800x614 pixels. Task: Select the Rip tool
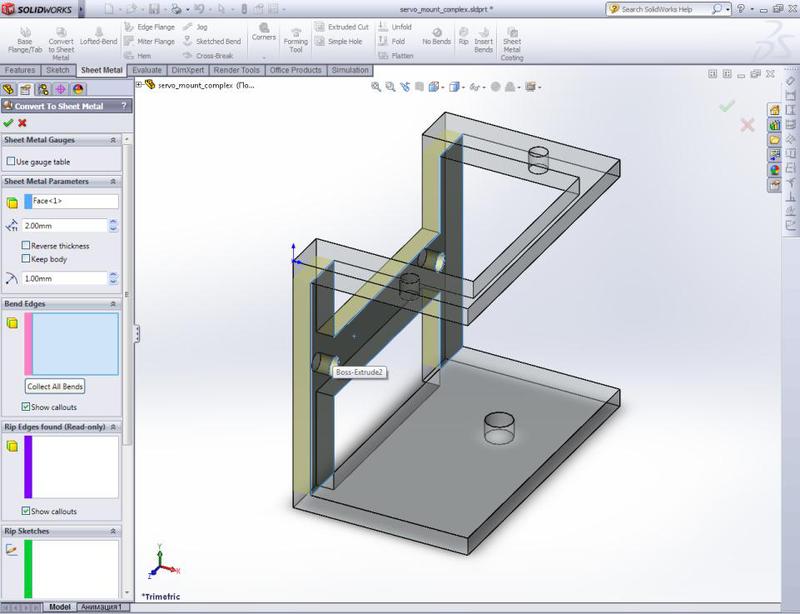point(463,37)
